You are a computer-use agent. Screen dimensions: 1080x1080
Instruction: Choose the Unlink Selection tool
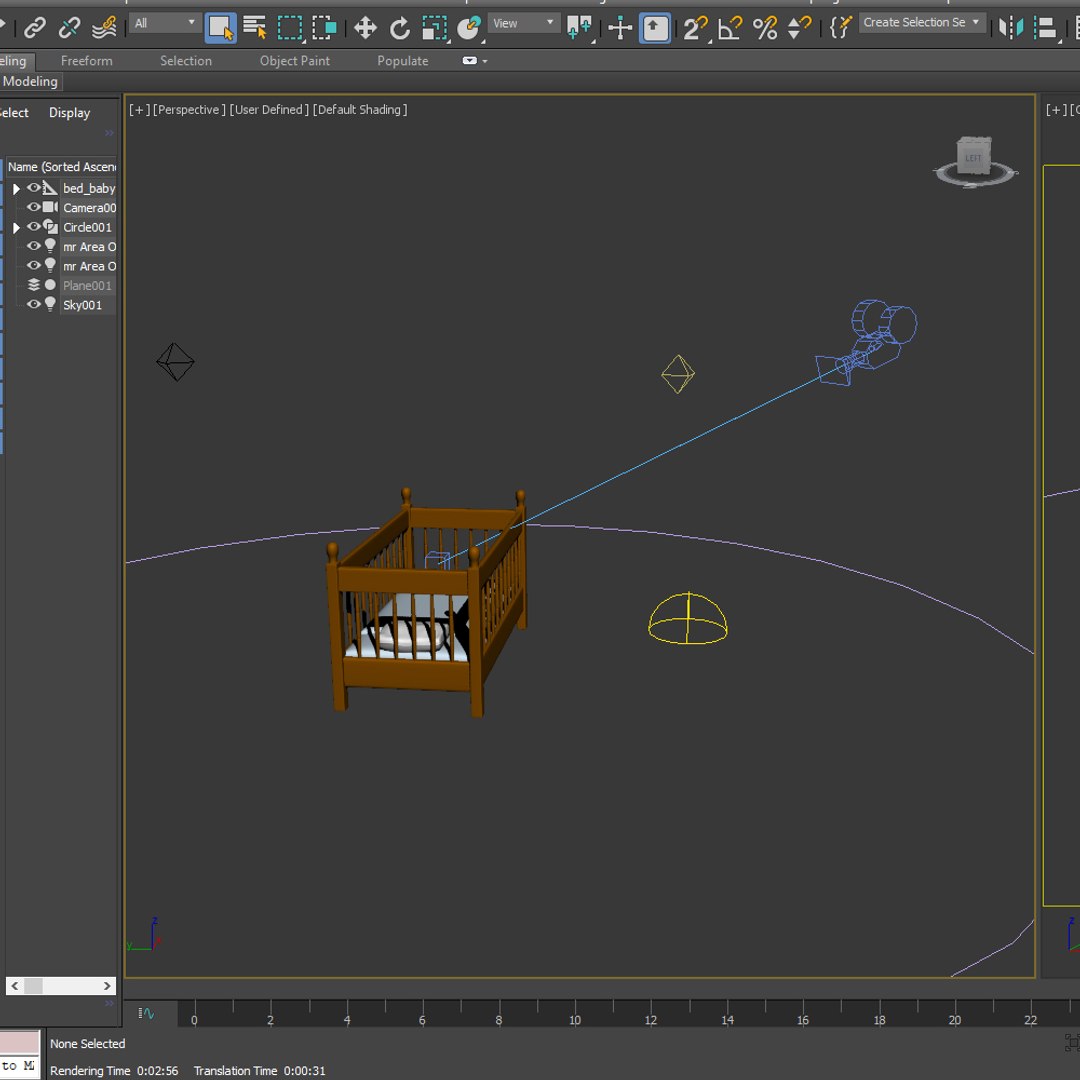[x=69, y=28]
